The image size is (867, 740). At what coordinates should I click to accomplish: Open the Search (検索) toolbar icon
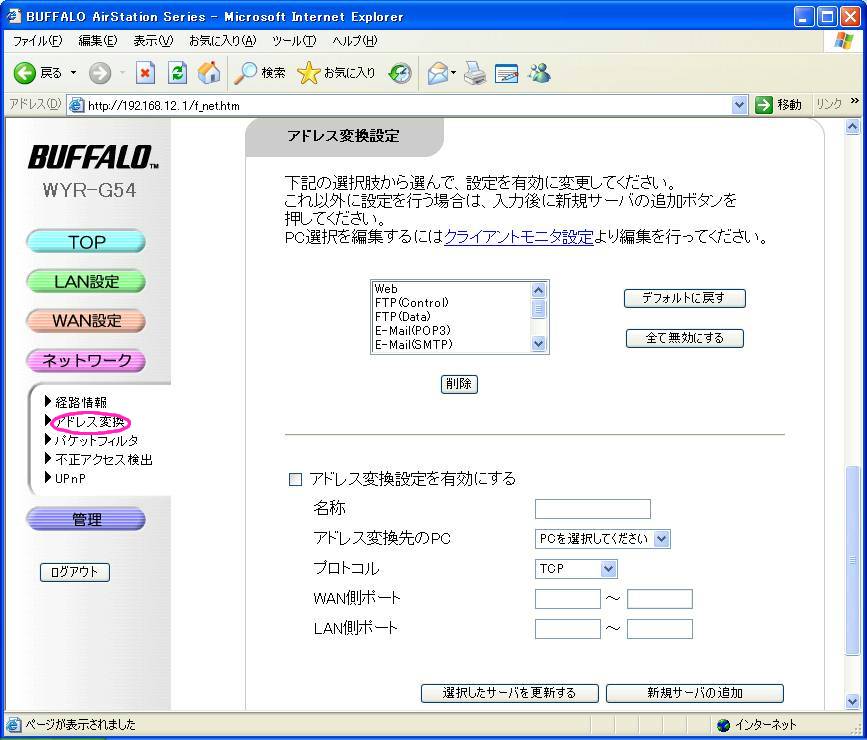pos(260,73)
